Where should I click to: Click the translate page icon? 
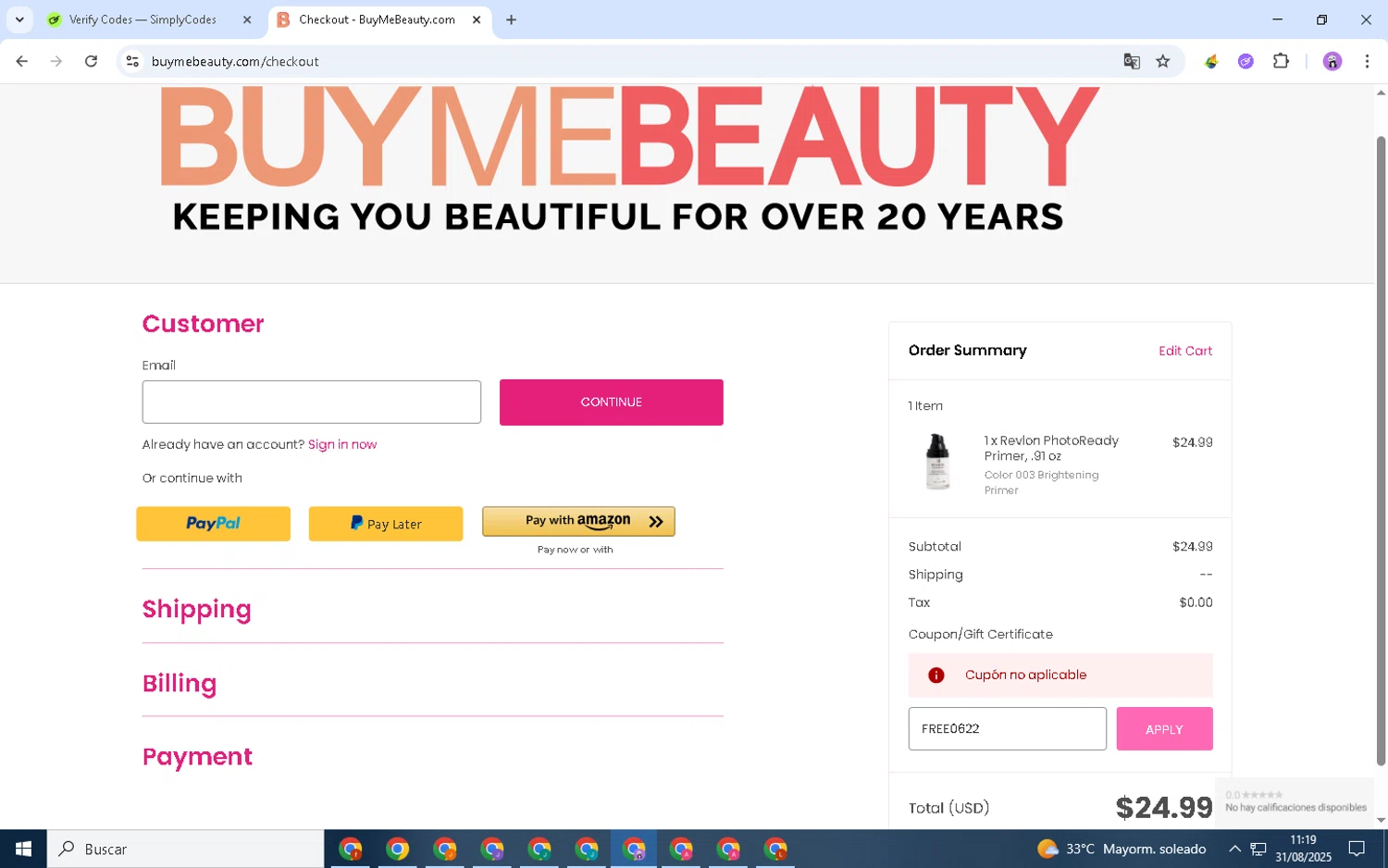tap(1131, 61)
